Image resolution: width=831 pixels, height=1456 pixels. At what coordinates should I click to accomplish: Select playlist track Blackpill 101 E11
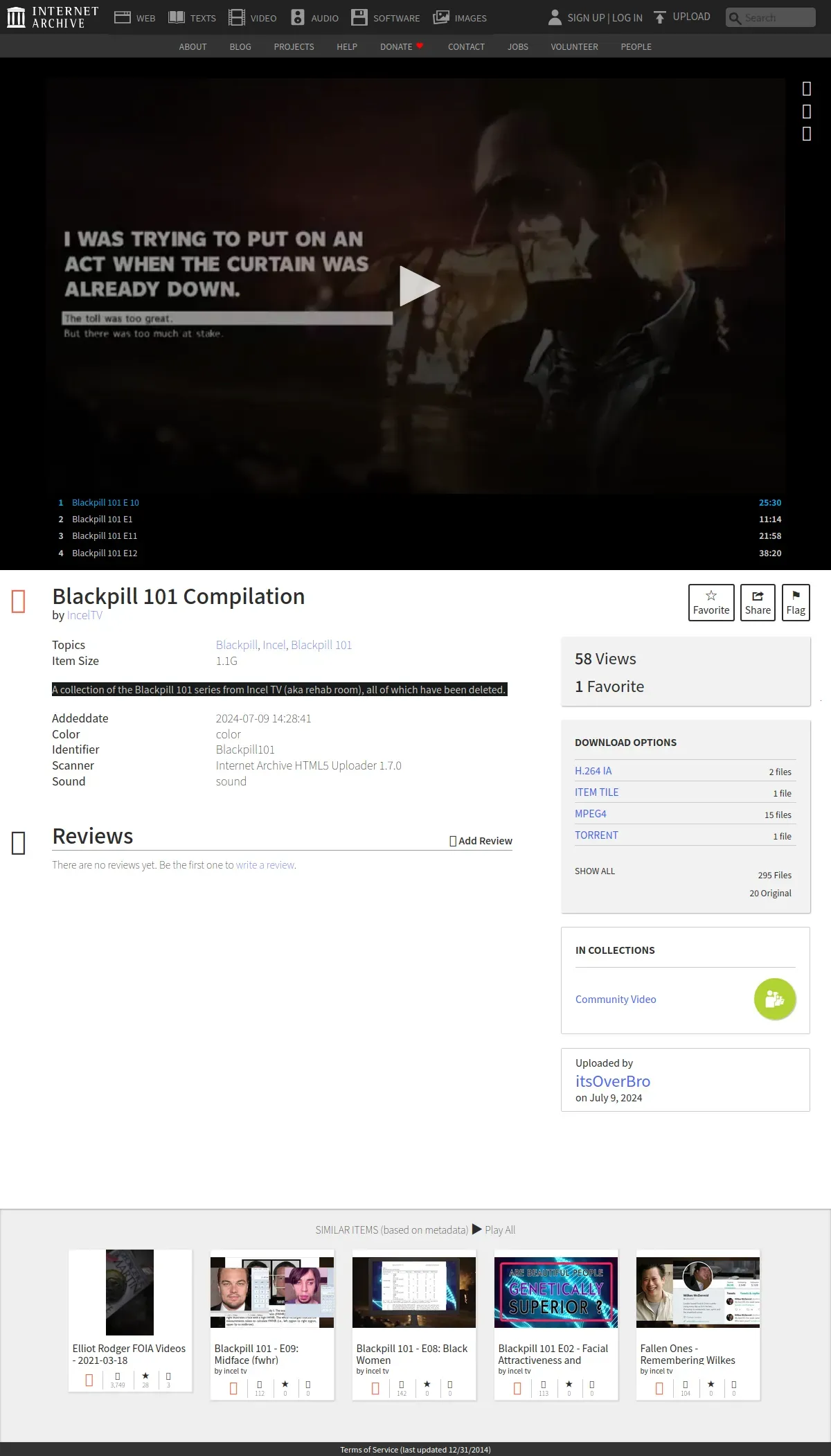[420, 535]
